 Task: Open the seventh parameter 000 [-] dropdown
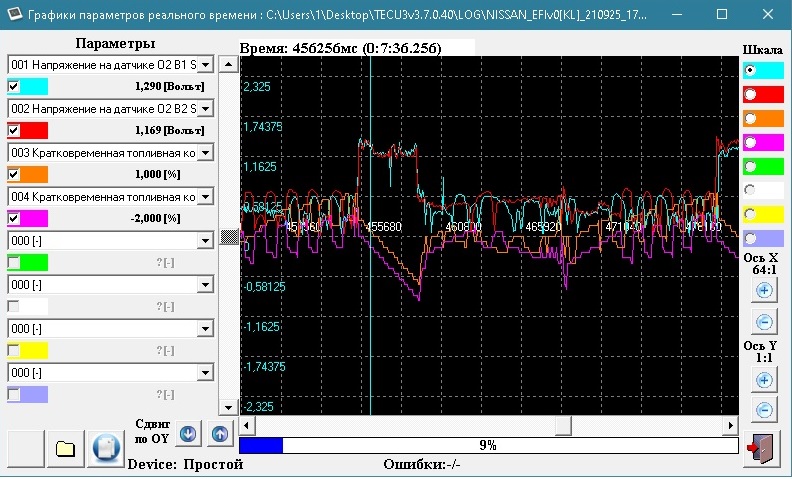point(205,329)
